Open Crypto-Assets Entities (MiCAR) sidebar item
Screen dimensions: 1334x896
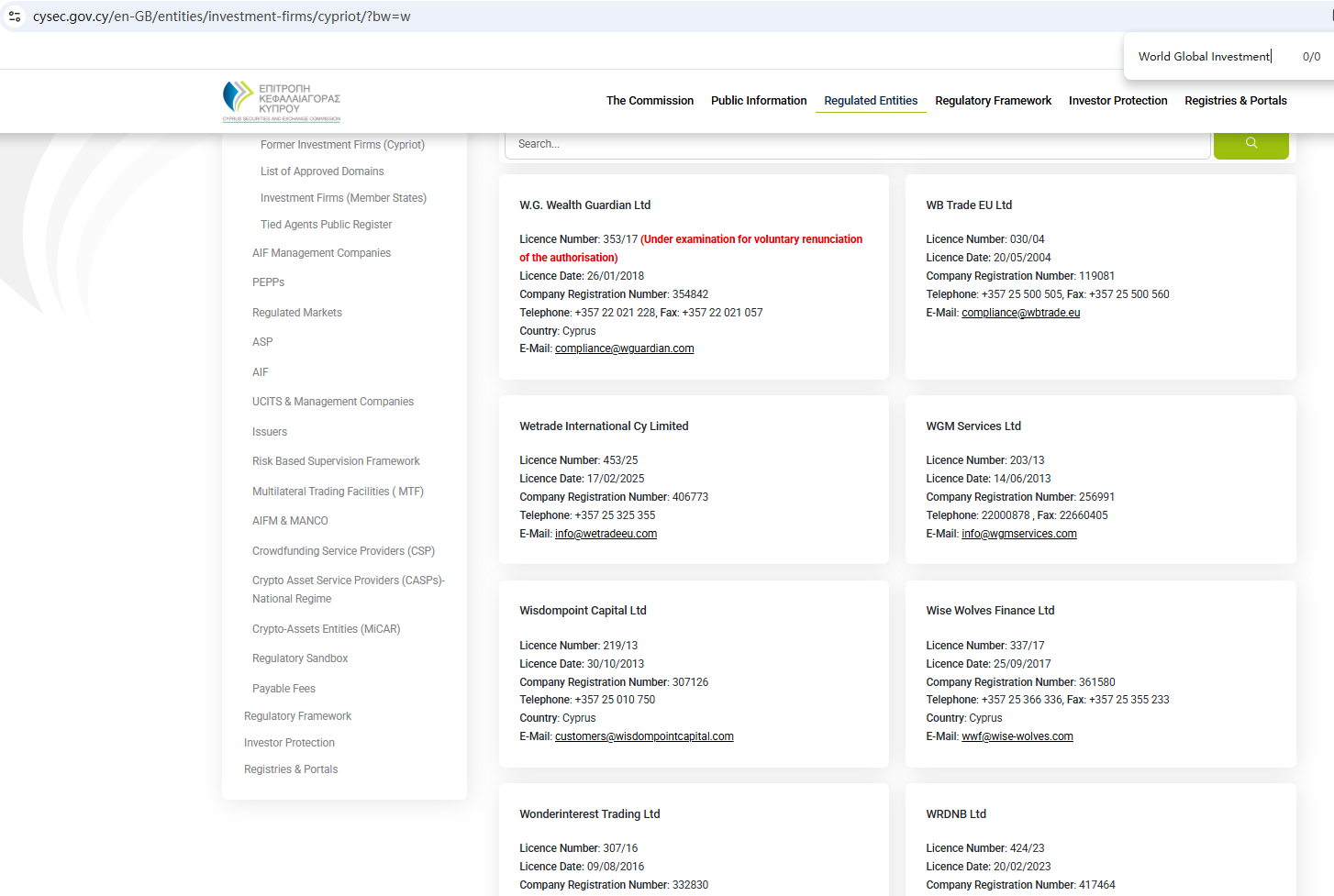tap(326, 629)
